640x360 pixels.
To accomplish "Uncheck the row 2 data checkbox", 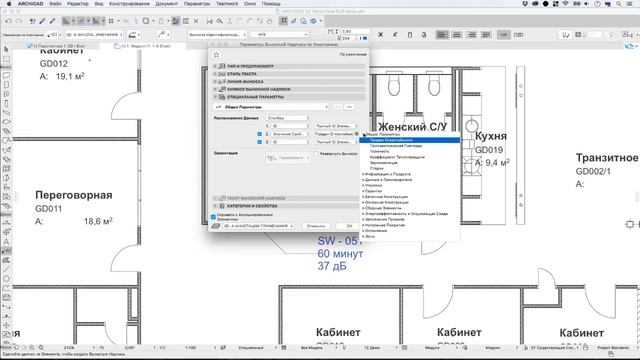I will click(x=260, y=134).
